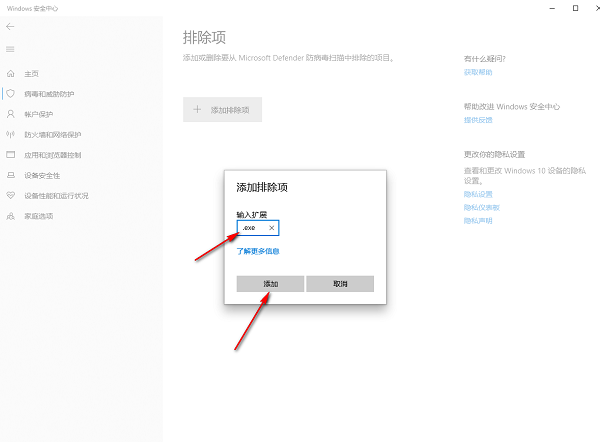Open 主页 in the sidebar

31,74
